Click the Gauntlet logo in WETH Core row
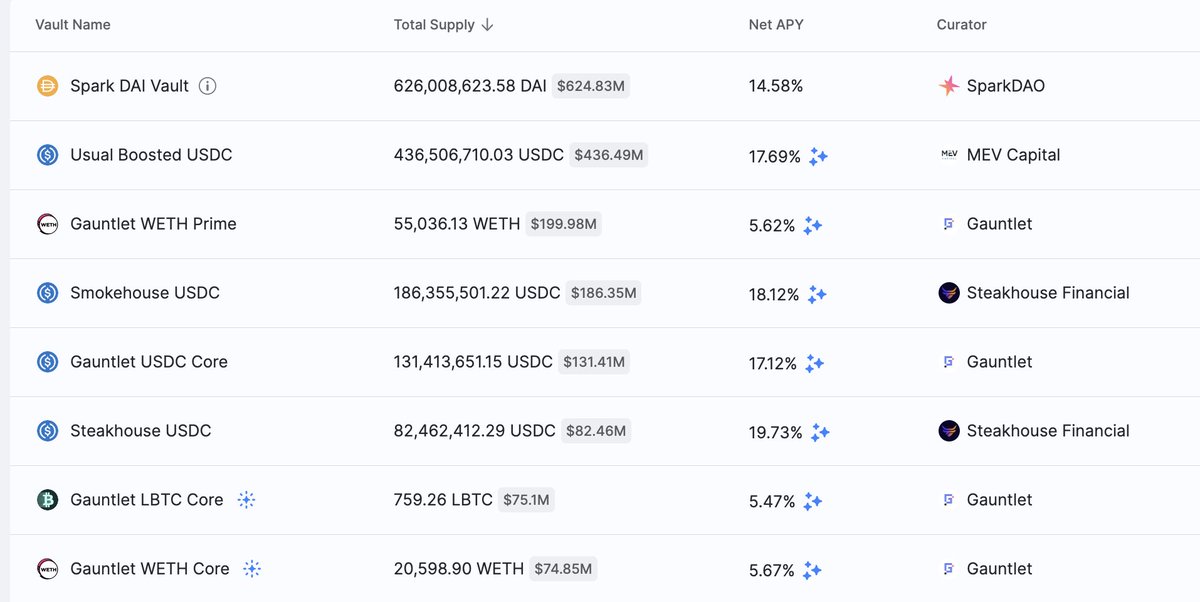 tap(949, 569)
